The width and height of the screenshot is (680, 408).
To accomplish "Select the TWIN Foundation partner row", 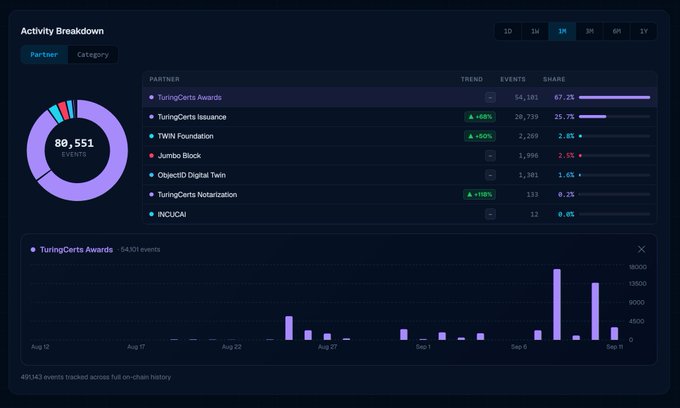I will click(x=399, y=136).
